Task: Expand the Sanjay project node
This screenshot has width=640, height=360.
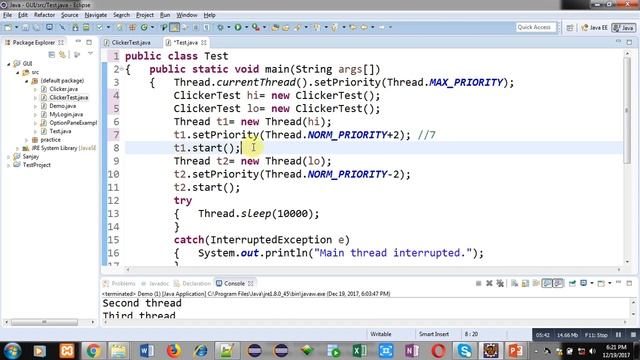Action: [9, 157]
